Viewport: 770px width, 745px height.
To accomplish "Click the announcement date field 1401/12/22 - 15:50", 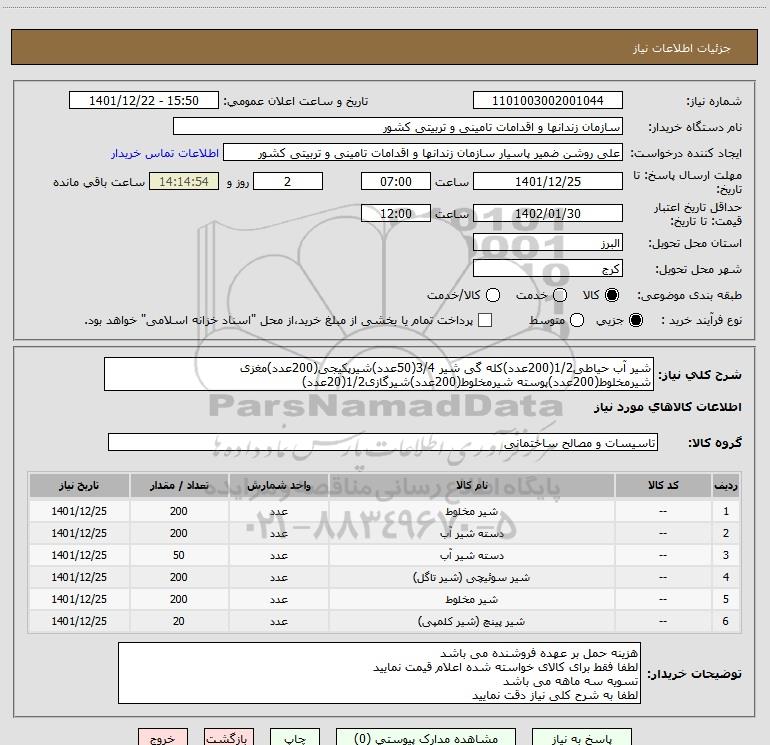I will pyautogui.click(x=144, y=101).
